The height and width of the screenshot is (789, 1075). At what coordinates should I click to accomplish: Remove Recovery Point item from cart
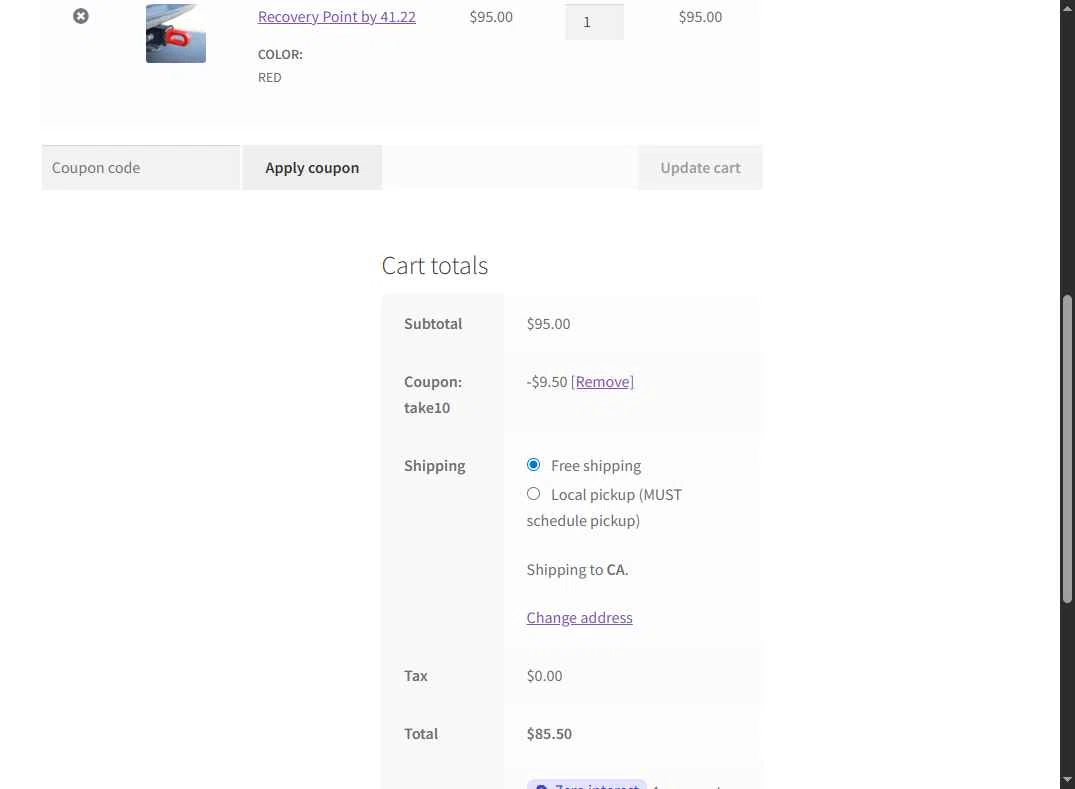tap(81, 16)
